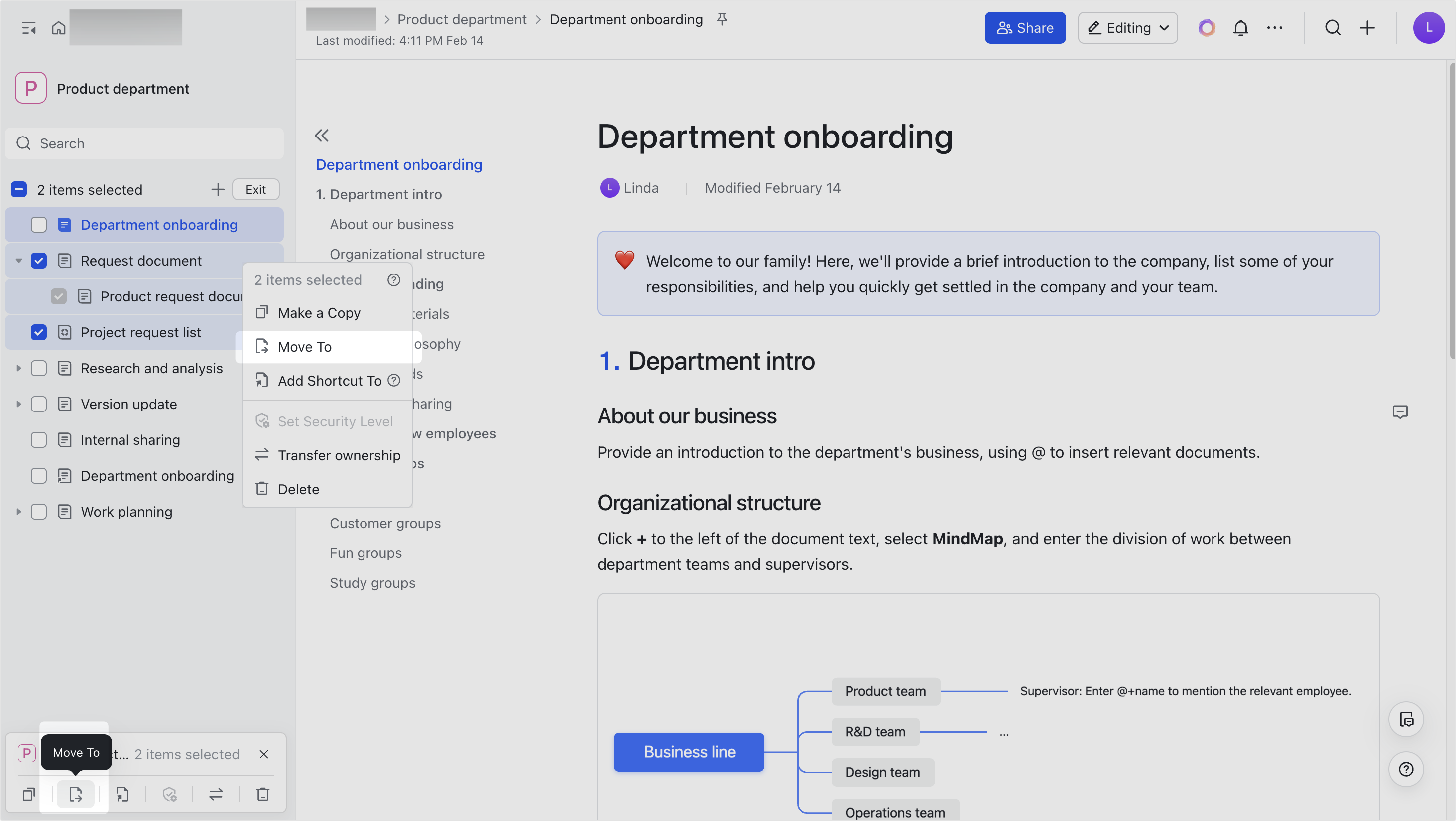Expand the Research and analysis node
Image resolution: width=1456 pixels, height=821 pixels.
18,368
